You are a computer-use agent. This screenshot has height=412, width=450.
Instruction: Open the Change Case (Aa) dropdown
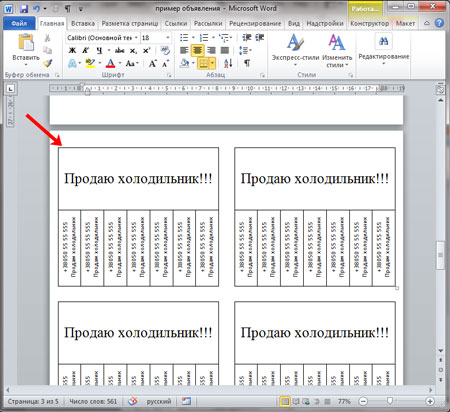[x=132, y=63]
